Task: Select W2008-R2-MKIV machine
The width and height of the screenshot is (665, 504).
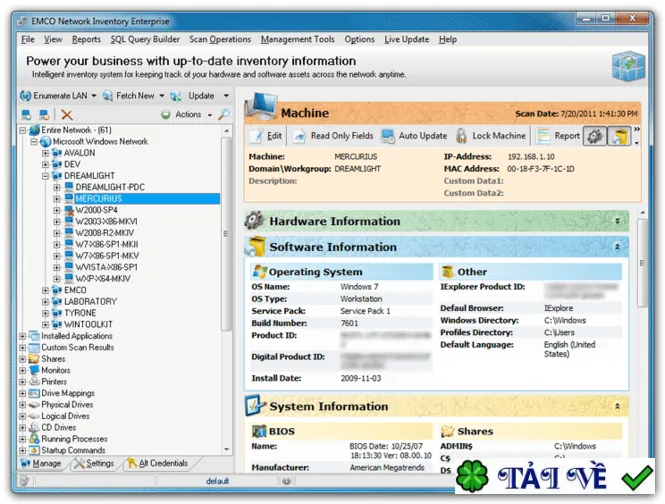Action: click(104, 233)
